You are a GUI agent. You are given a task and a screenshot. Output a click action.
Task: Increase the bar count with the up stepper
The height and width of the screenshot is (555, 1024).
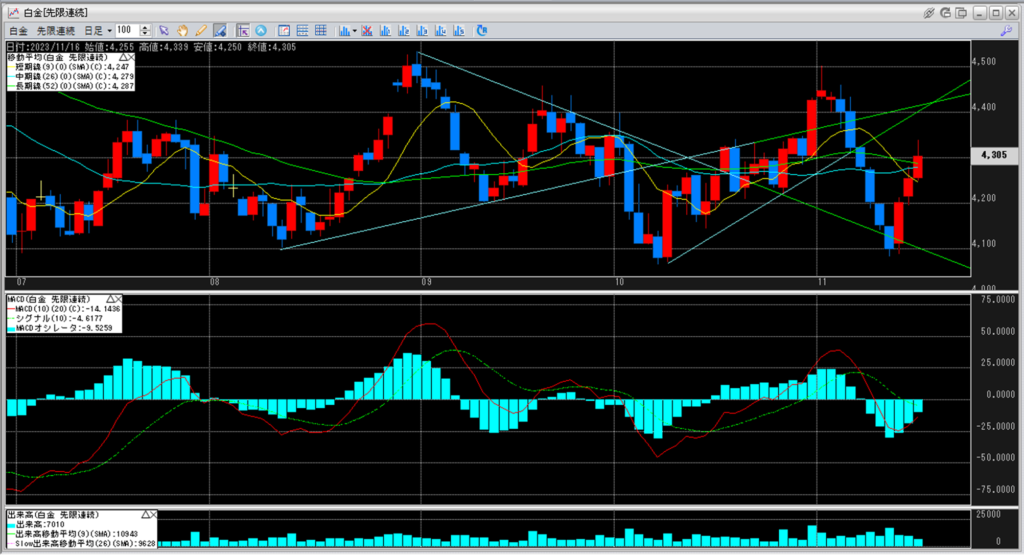coord(146,27)
